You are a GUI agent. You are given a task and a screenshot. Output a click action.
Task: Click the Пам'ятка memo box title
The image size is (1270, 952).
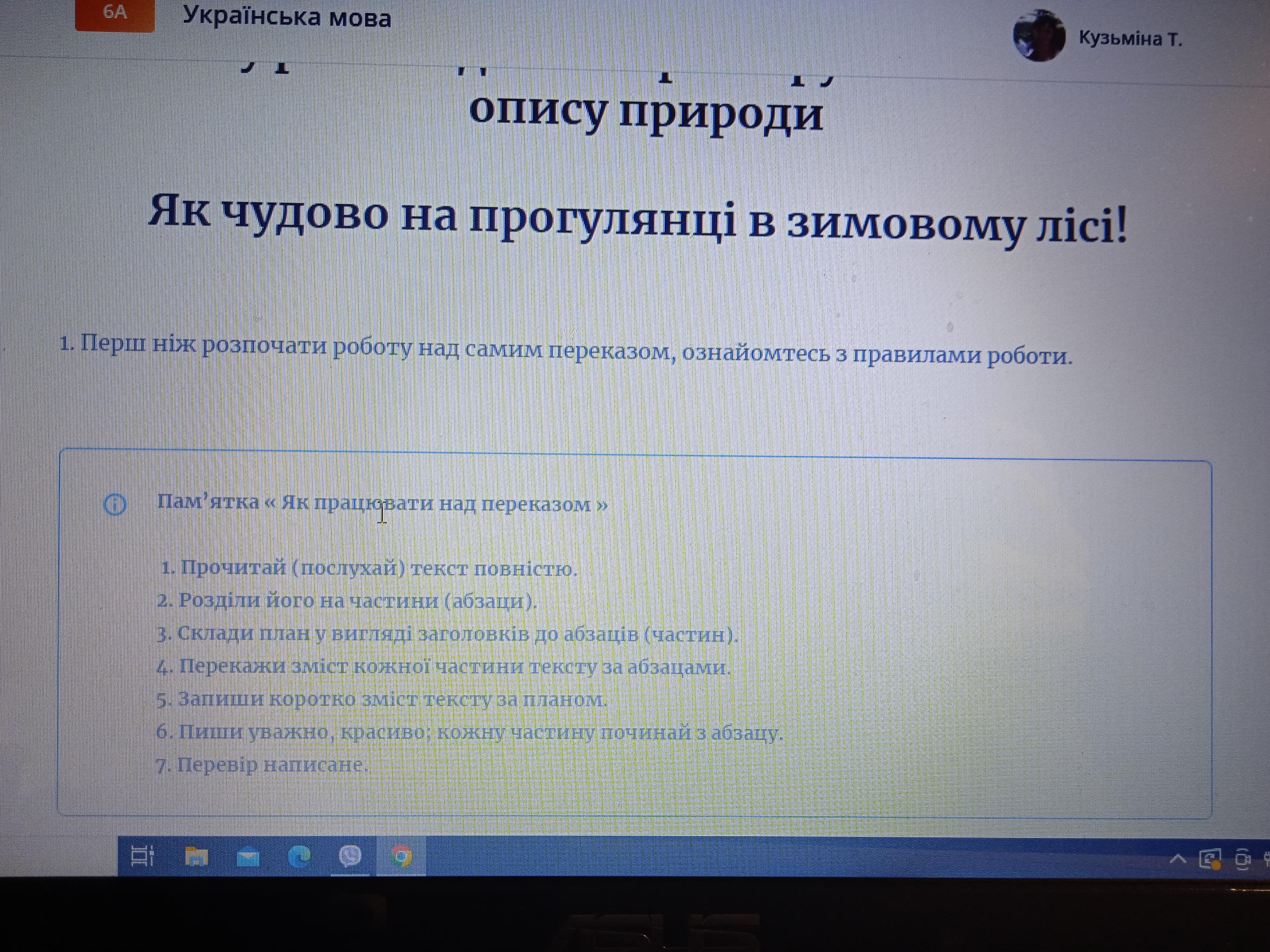pyautogui.click(x=382, y=503)
